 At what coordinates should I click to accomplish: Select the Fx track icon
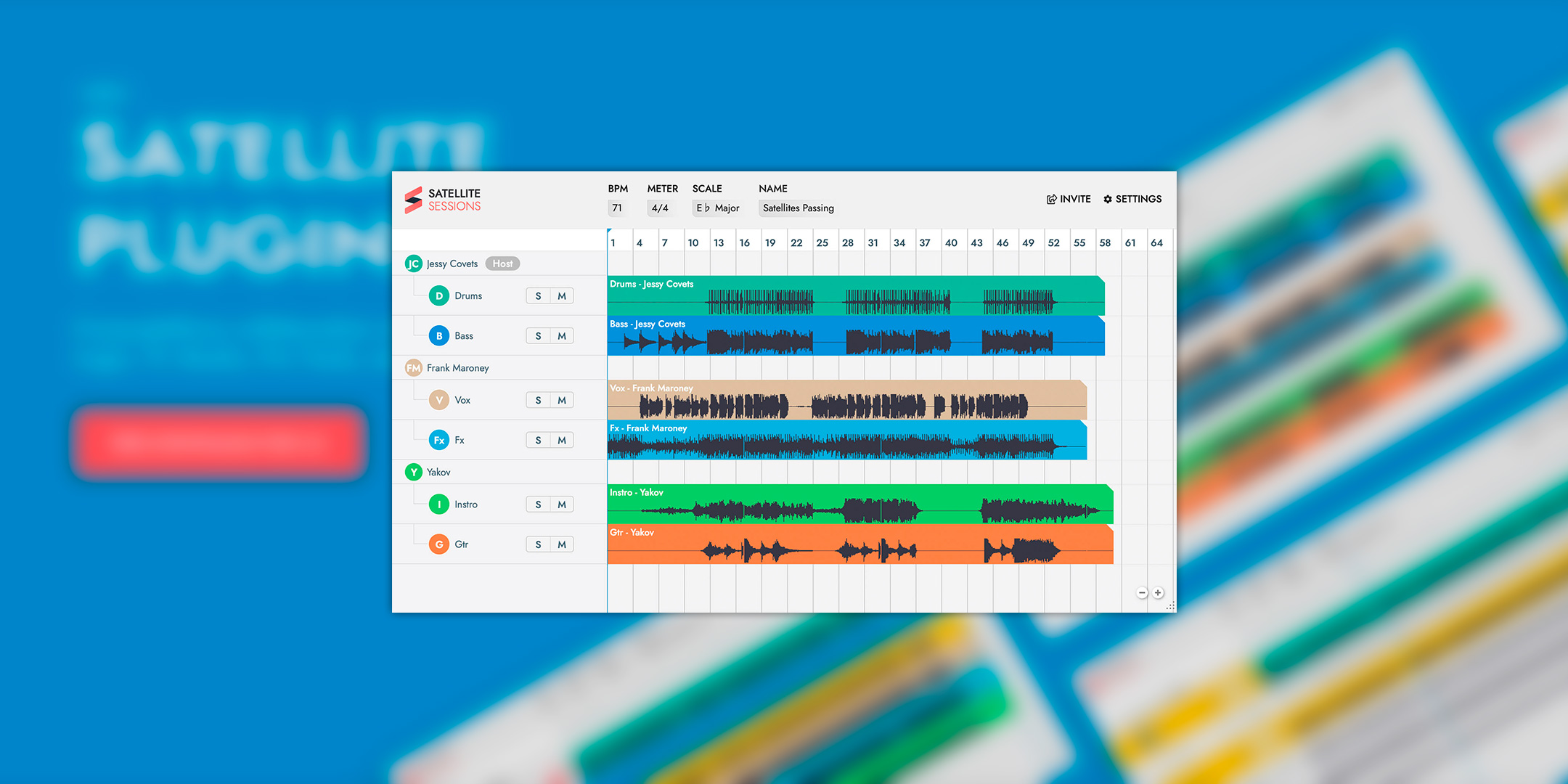click(439, 440)
